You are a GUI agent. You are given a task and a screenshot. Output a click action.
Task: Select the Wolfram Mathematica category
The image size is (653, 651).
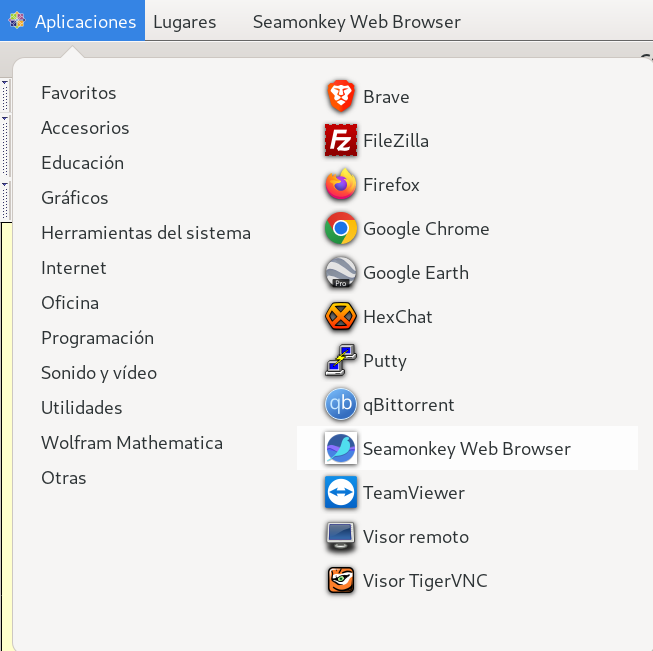pyautogui.click(x=132, y=443)
